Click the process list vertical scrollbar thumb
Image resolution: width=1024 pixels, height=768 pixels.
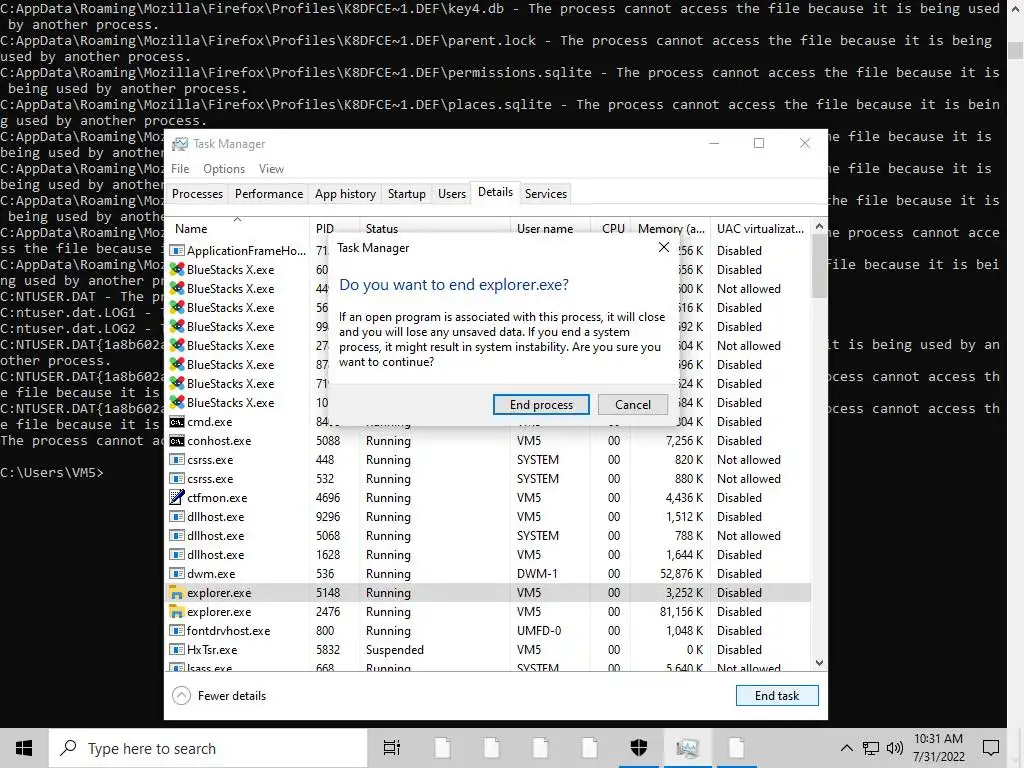tap(819, 266)
